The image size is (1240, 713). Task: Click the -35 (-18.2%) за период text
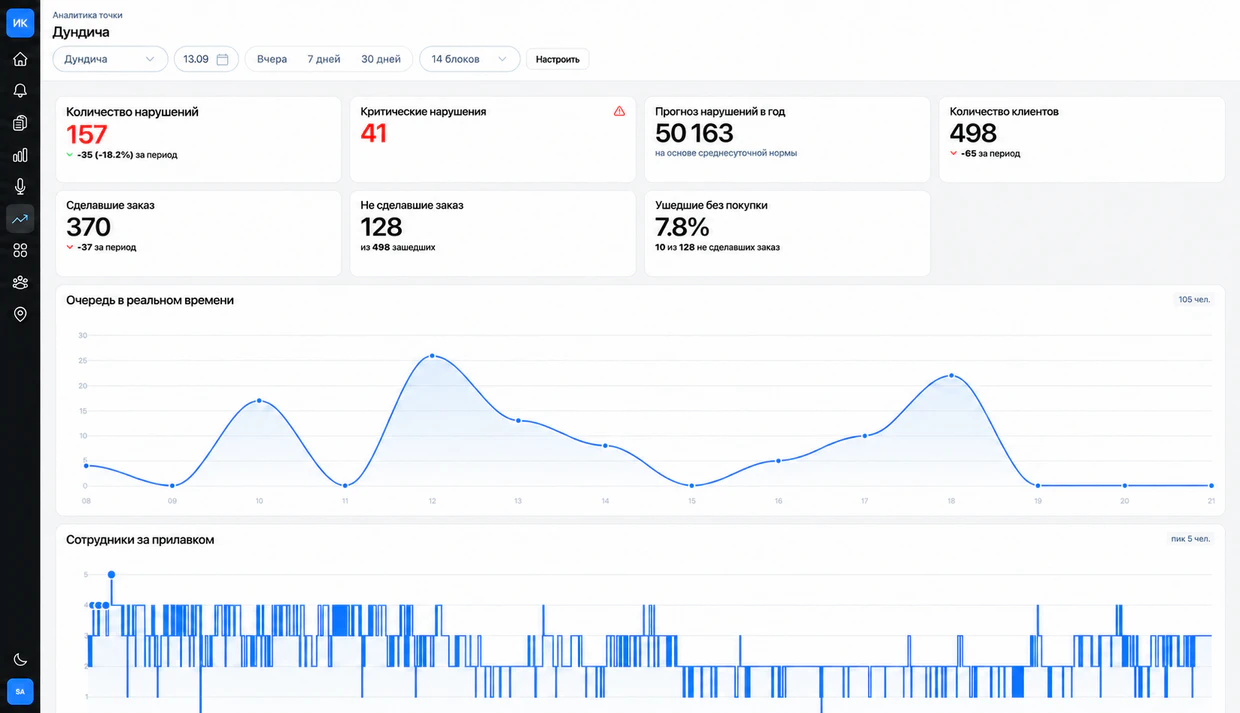tap(127, 155)
